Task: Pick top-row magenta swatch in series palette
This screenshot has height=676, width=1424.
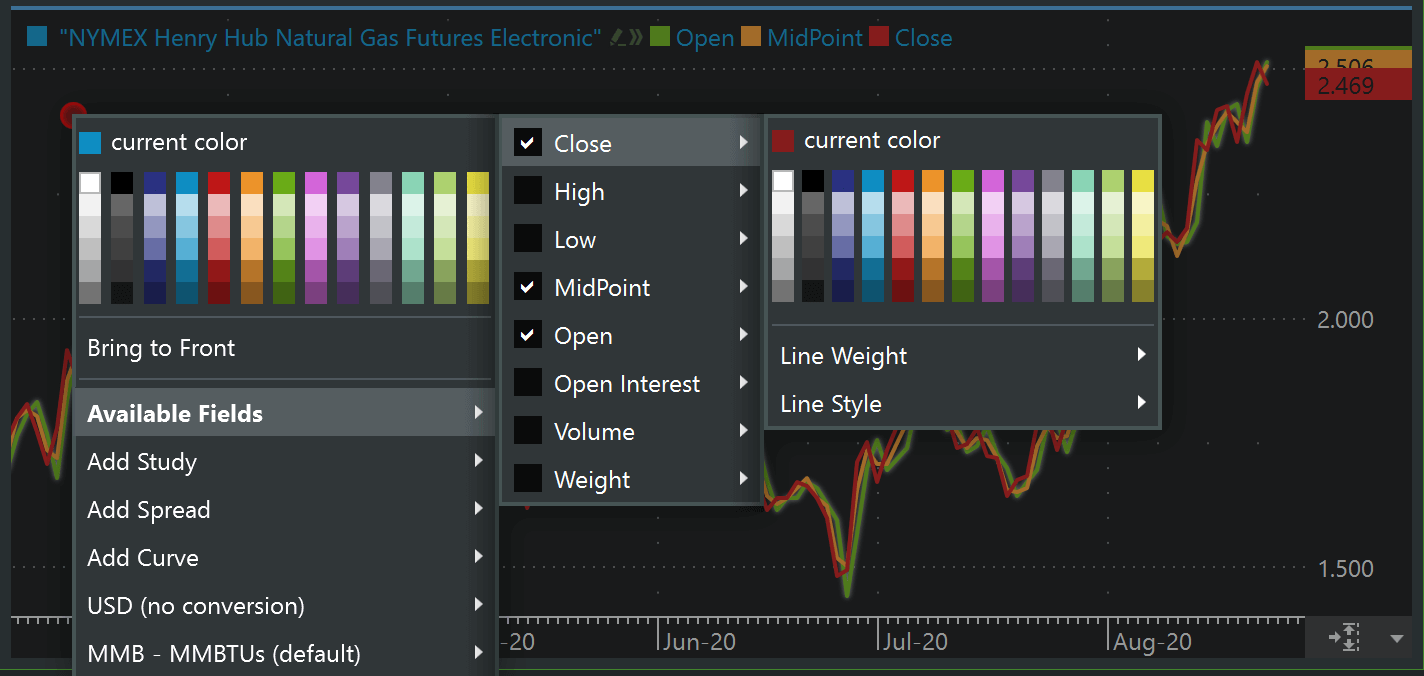Action: [316, 183]
